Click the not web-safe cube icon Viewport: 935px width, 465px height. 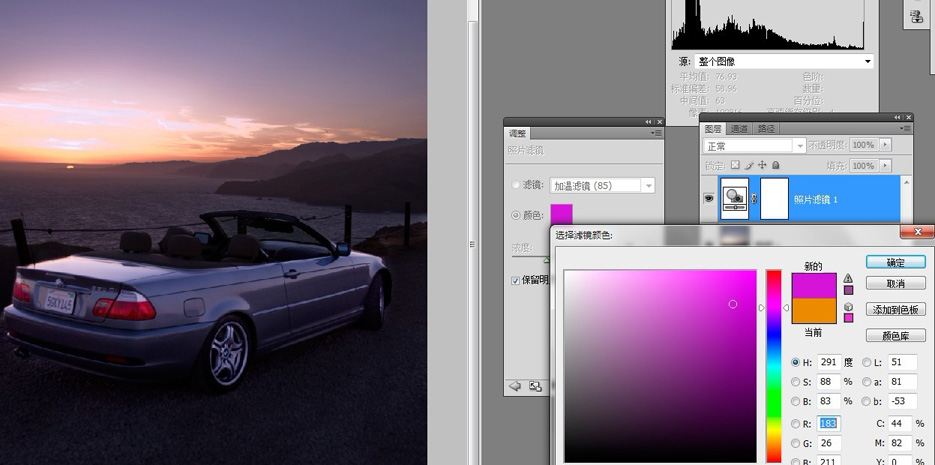coord(848,306)
